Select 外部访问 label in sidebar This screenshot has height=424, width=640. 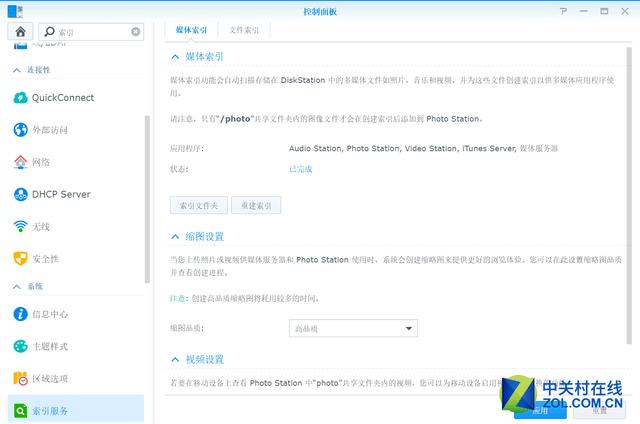[x=50, y=130]
